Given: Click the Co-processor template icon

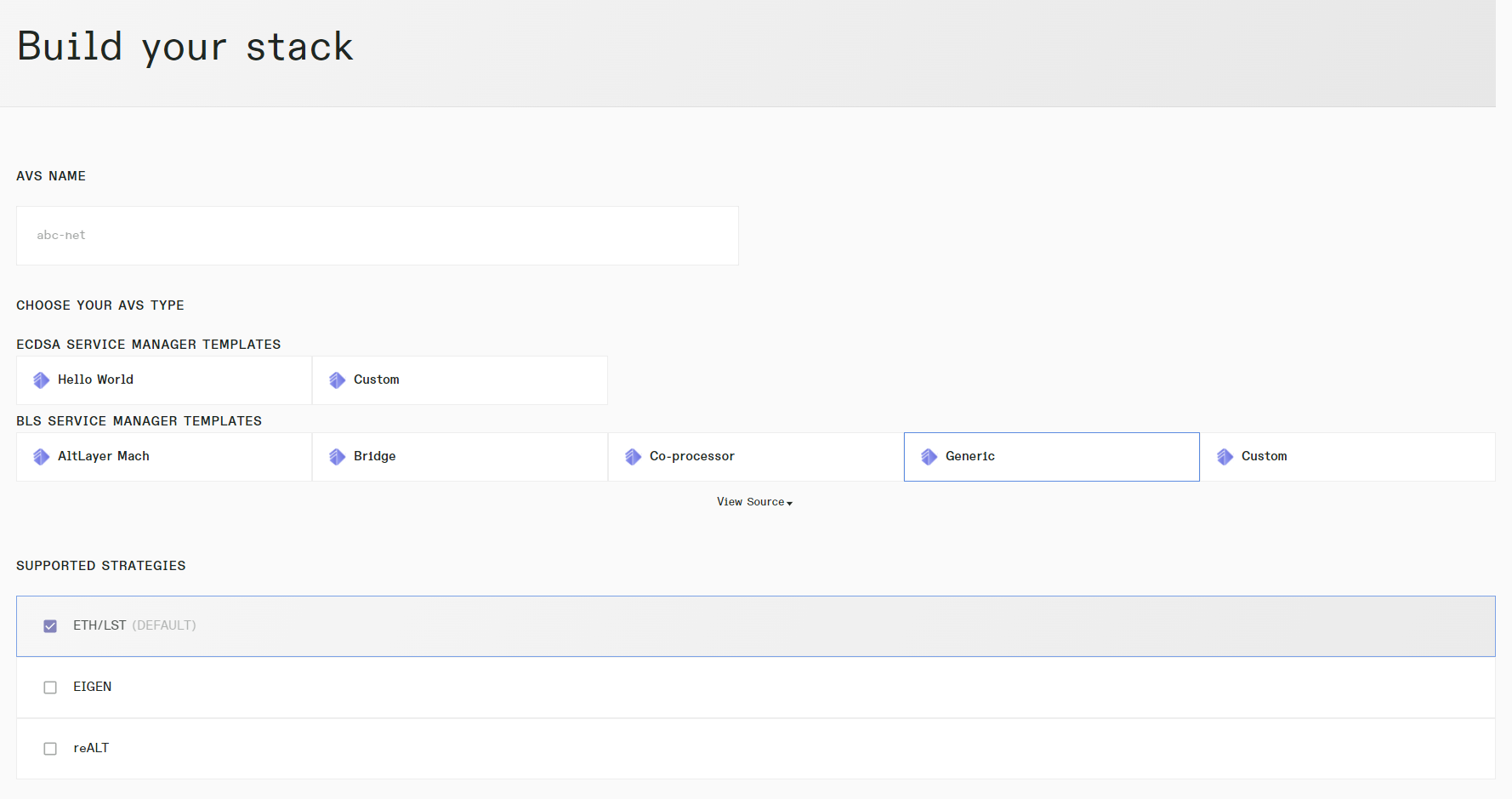Looking at the screenshot, I should (x=633, y=457).
